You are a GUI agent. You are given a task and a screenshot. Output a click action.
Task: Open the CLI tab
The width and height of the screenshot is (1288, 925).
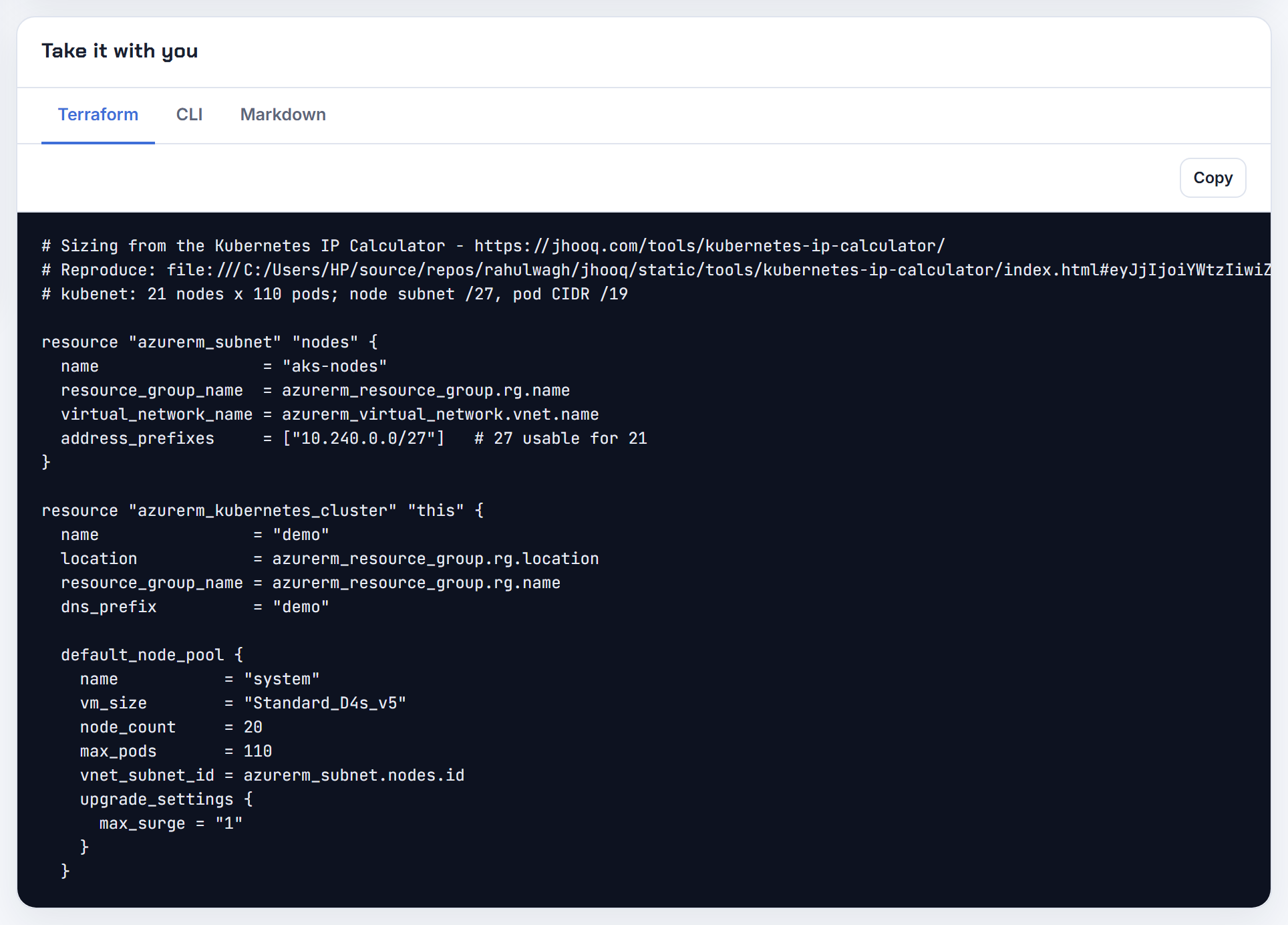189,115
